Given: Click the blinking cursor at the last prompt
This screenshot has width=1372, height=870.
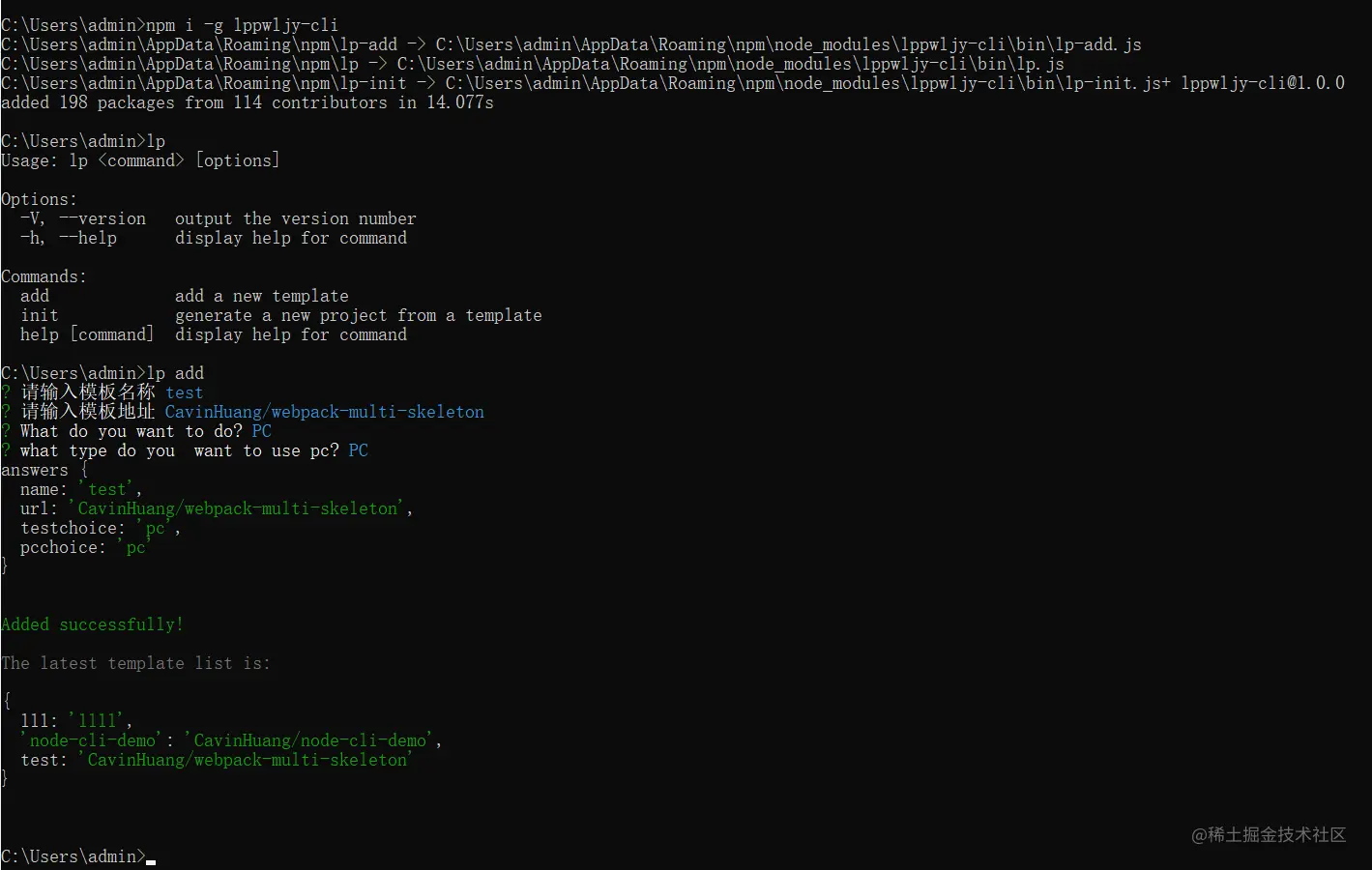Looking at the screenshot, I should point(151,861).
